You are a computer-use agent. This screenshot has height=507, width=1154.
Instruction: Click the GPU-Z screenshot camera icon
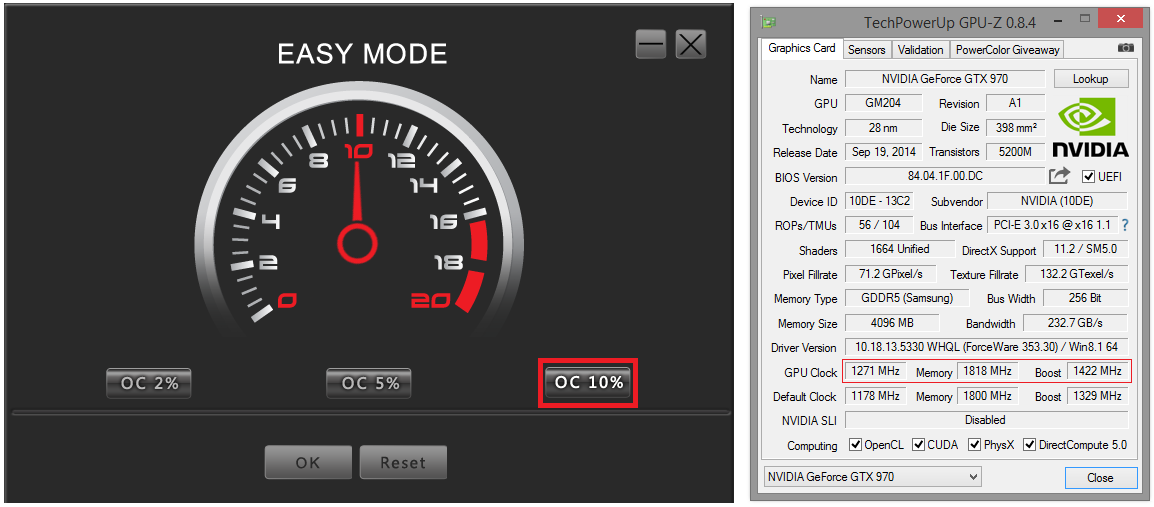coord(1125,48)
